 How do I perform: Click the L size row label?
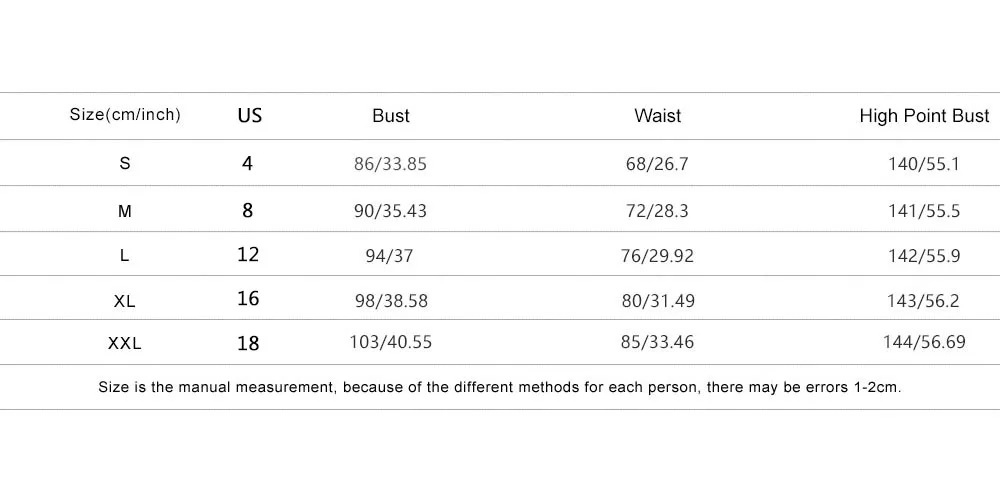coord(124,256)
